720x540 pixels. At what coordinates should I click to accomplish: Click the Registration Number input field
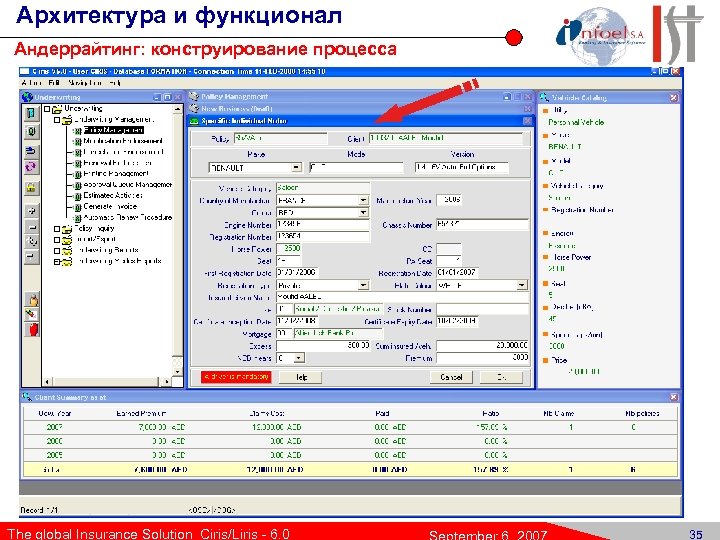click(323, 236)
